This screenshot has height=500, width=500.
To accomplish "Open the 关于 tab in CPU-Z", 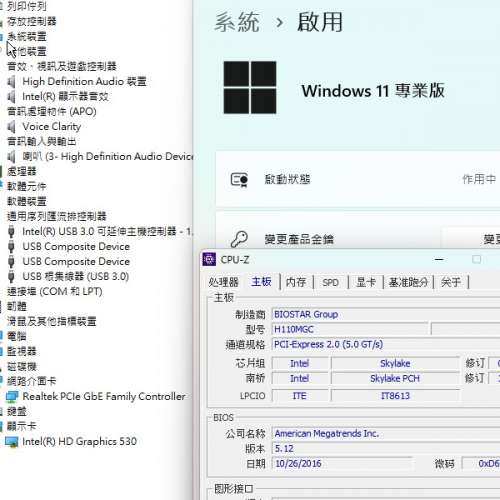I will 451,282.
